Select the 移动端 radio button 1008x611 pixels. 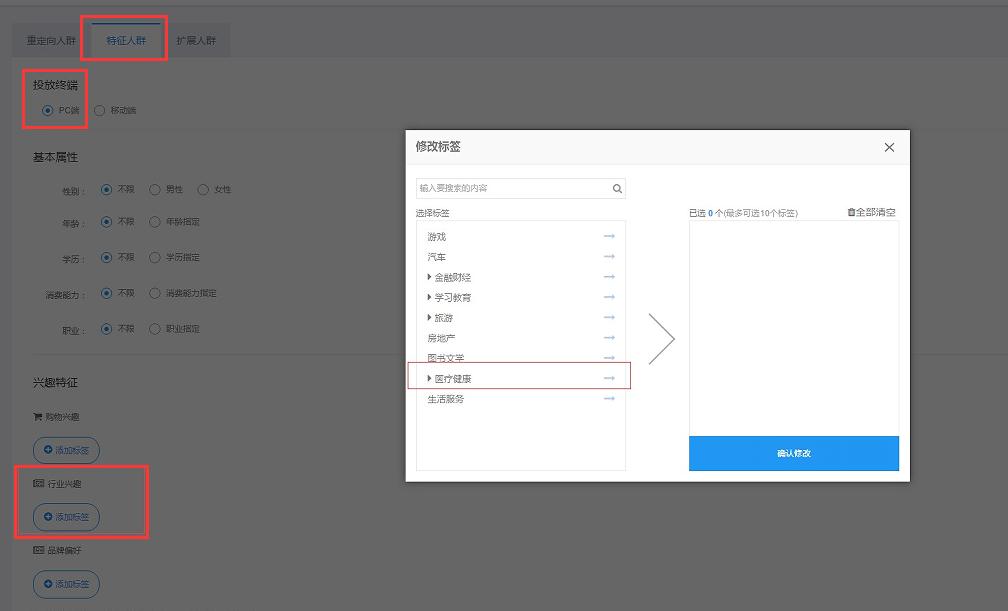(99, 110)
